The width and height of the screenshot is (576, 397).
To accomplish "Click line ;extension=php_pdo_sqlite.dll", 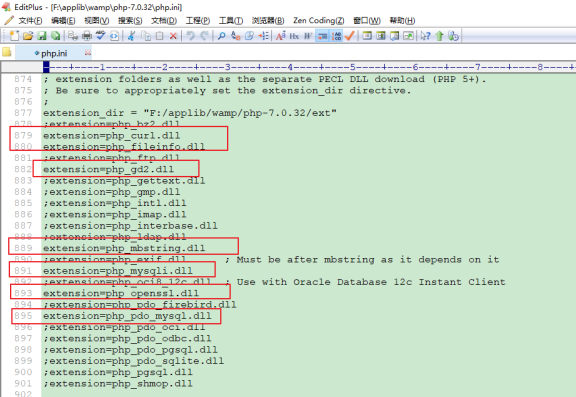I will point(134,361).
